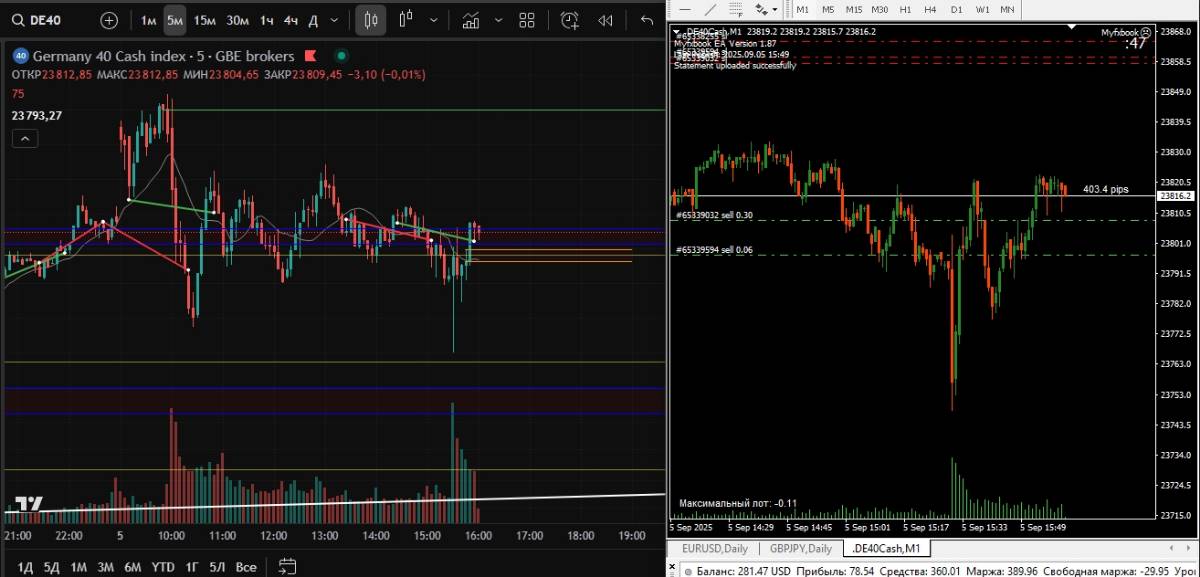Switch to the EURUSD,Daily chart tab
Image resolution: width=1200 pixels, height=577 pixels.
click(x=714, y=548)
